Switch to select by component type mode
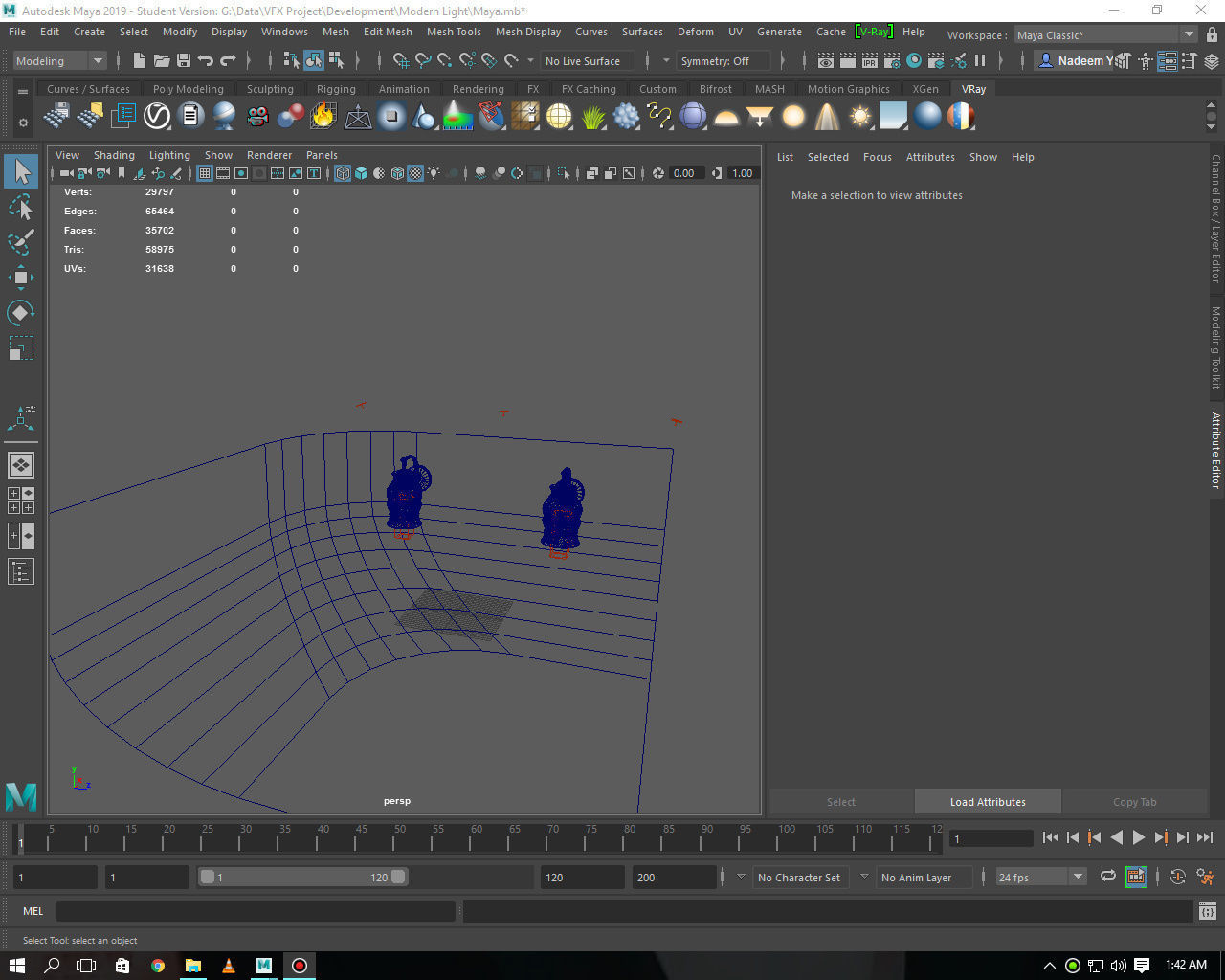The image size is (1225, 980). point(336,60)
